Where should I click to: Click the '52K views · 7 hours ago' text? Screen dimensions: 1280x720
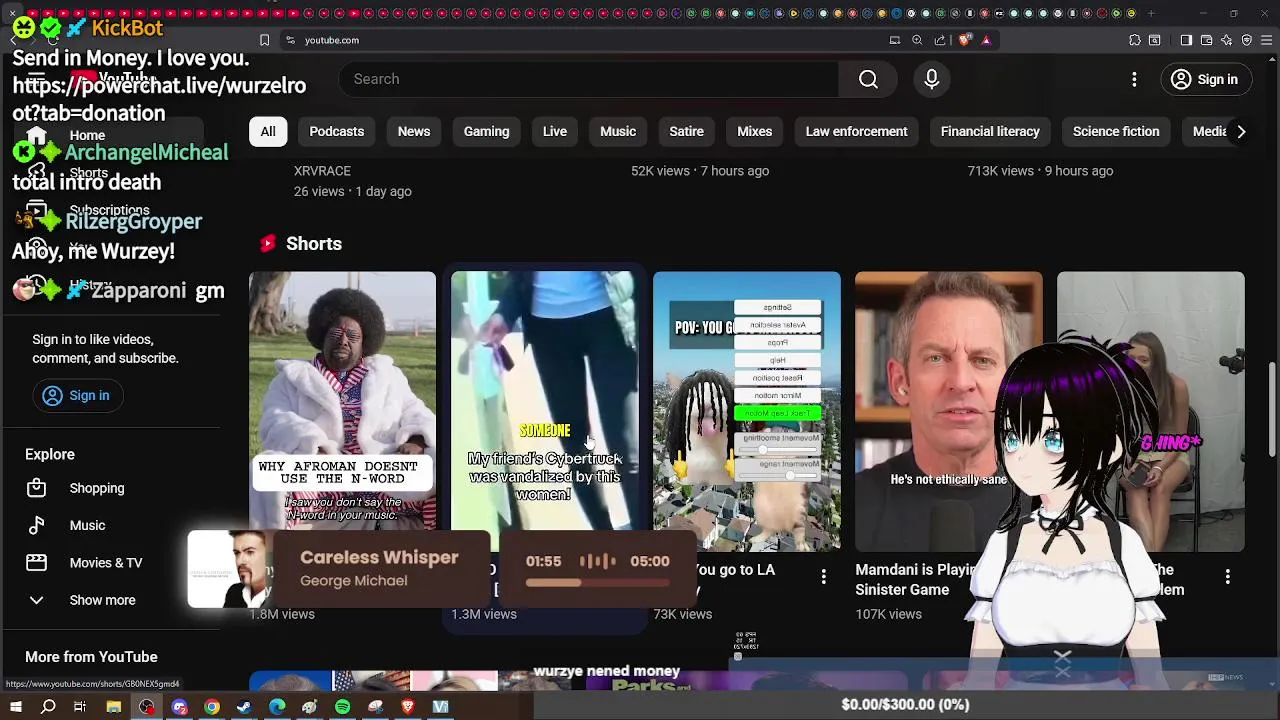(x=700, y=171)
